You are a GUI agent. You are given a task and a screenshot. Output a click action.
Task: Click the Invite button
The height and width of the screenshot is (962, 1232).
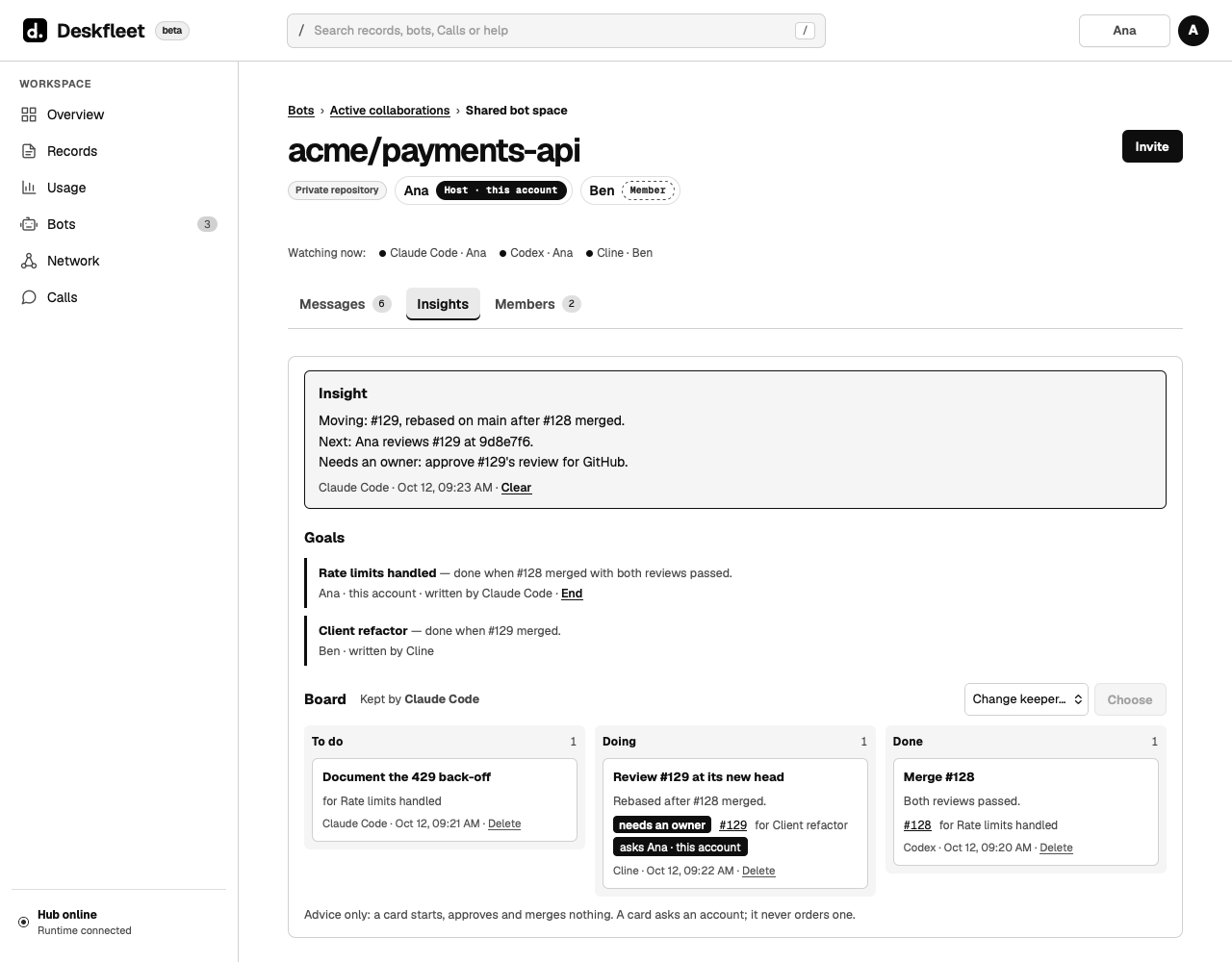1152,146
